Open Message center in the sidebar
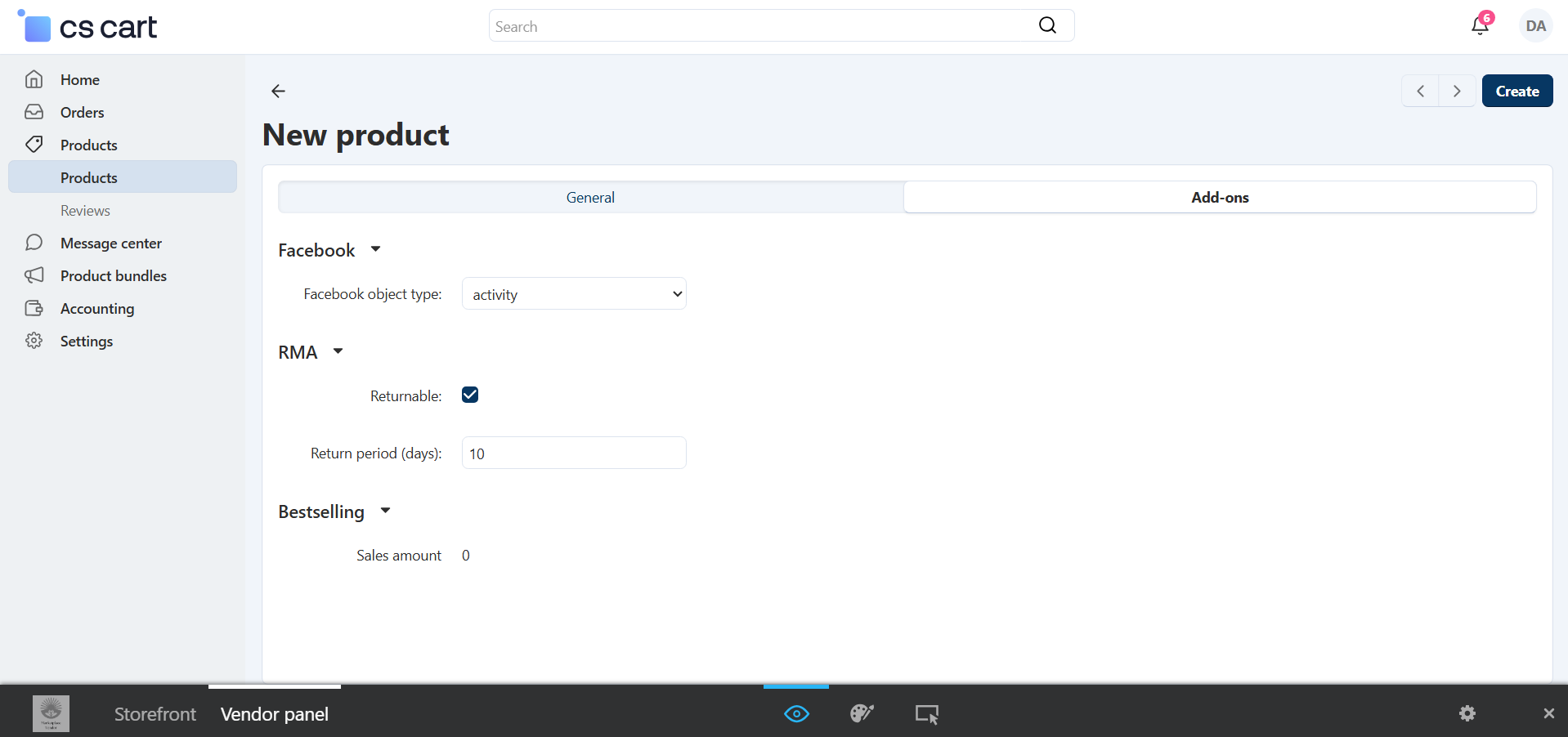This screenshot has height=737, width=1568. [111, 243]
